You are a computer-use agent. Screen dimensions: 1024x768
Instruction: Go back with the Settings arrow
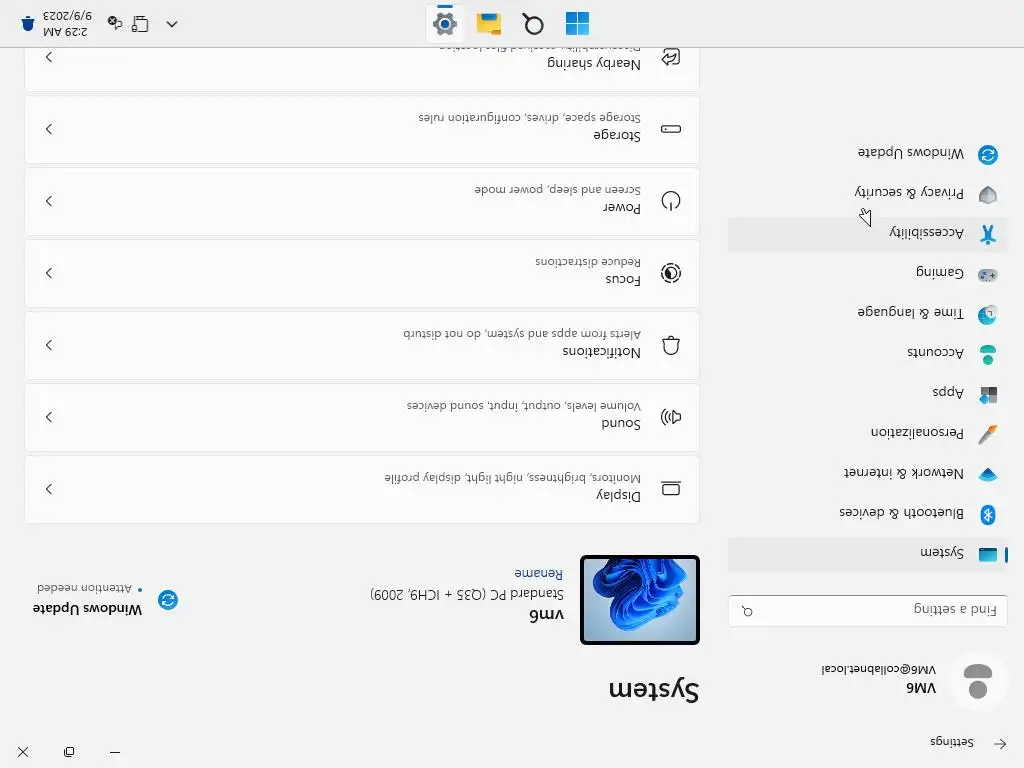point(1000,743)
